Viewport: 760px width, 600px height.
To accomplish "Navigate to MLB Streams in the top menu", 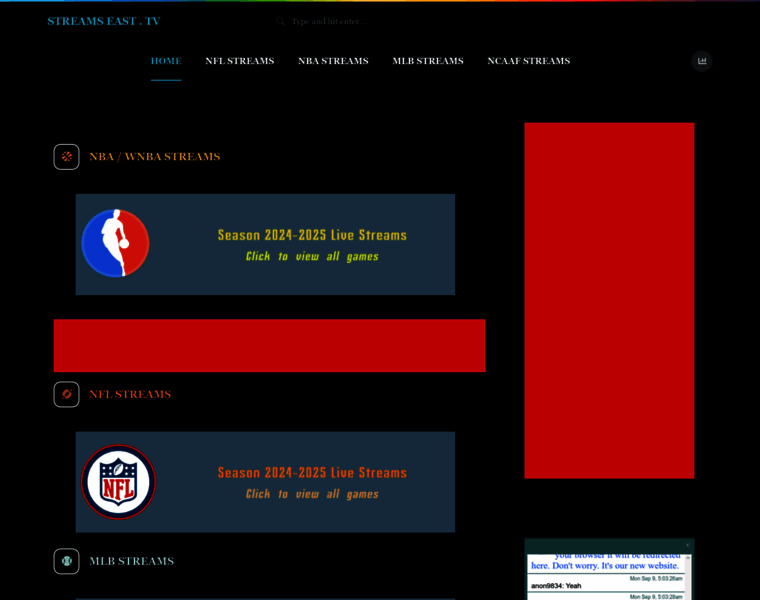I will tap(427, 61).
